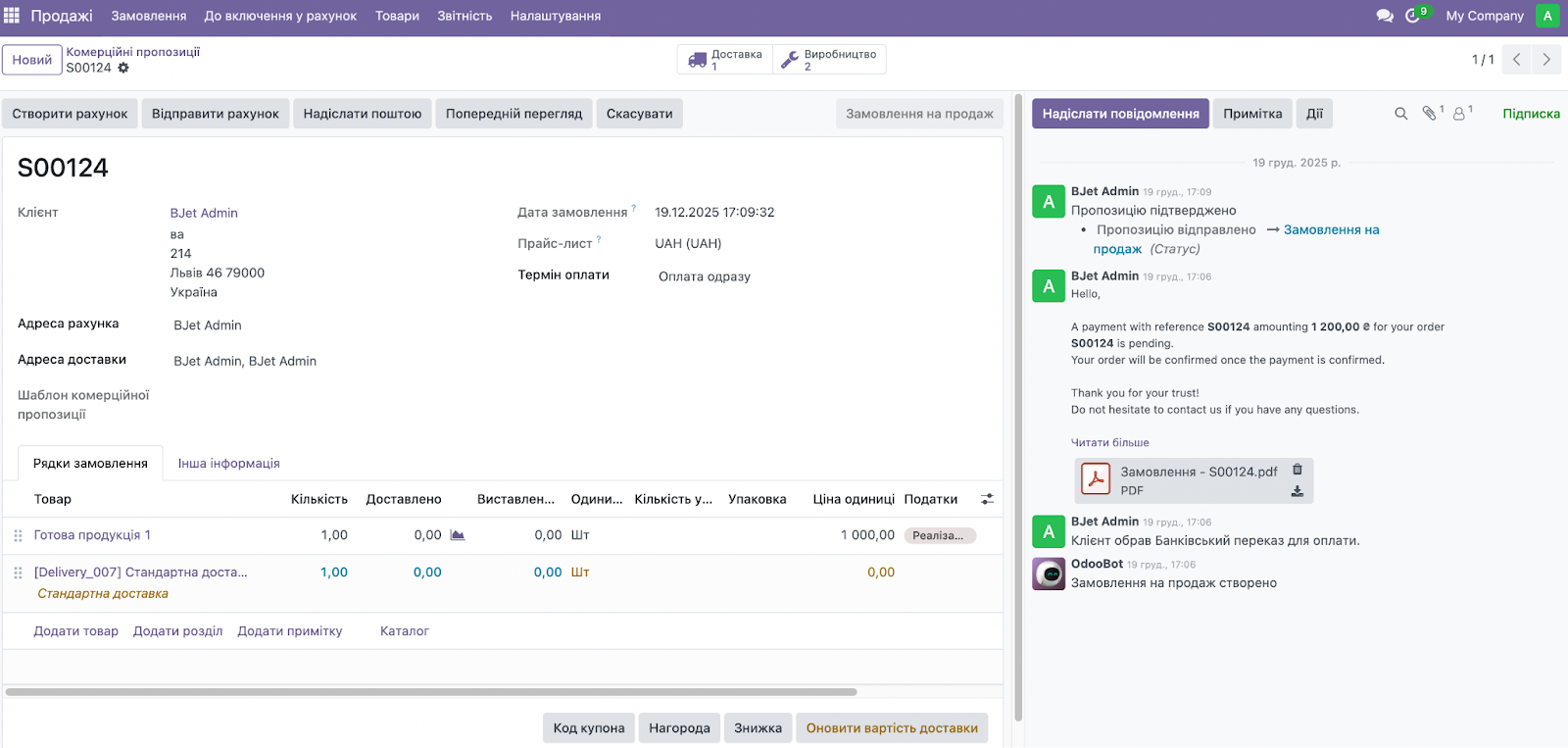Viewport: 1568px width, 748px height.
Task: Expand the Дії actions dropdown
Action: click(x=1314, y=114)
